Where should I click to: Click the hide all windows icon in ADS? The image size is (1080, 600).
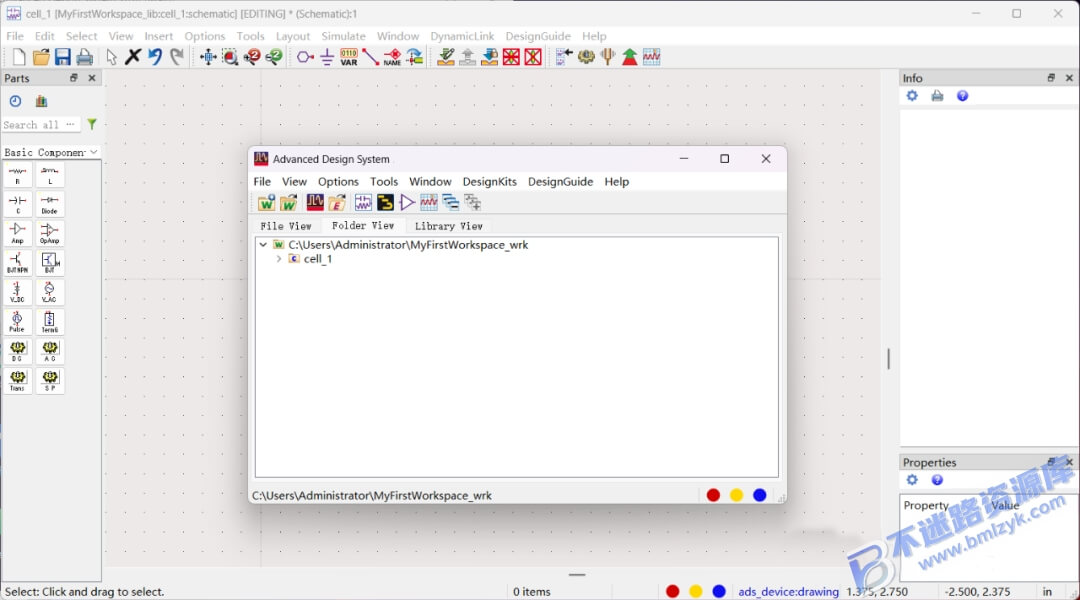click(x=450, y=203)
